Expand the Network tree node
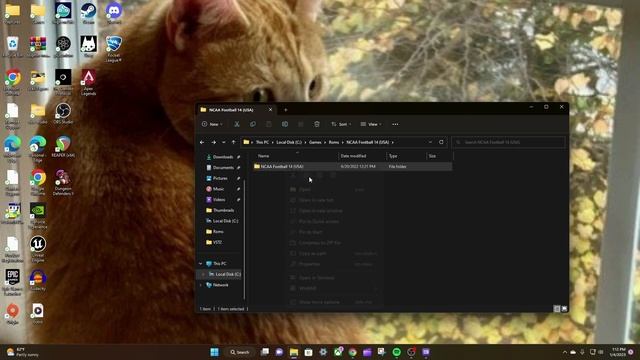Image resolution: width=640 pixels, height=360 pixels. tap(200, 285)
